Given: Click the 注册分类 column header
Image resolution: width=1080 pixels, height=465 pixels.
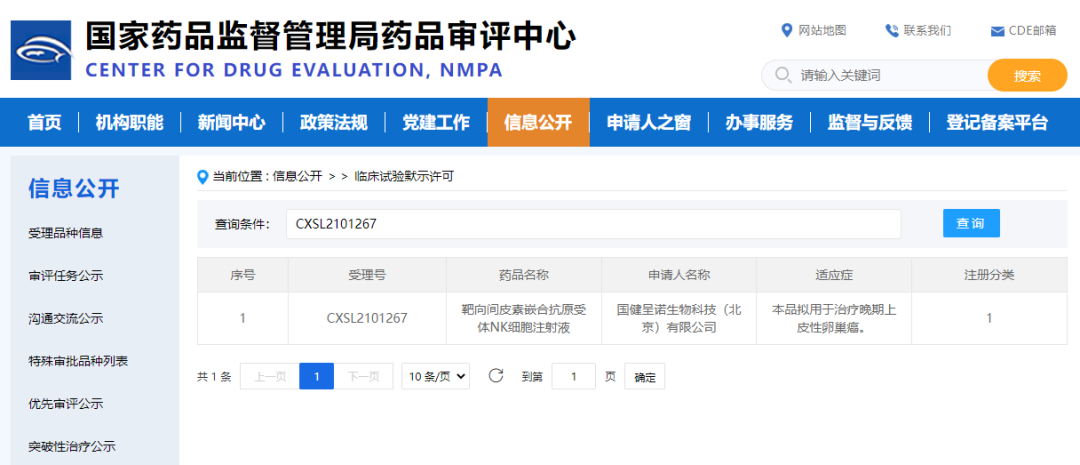Looking at the screenshot, I should [989, 275].
